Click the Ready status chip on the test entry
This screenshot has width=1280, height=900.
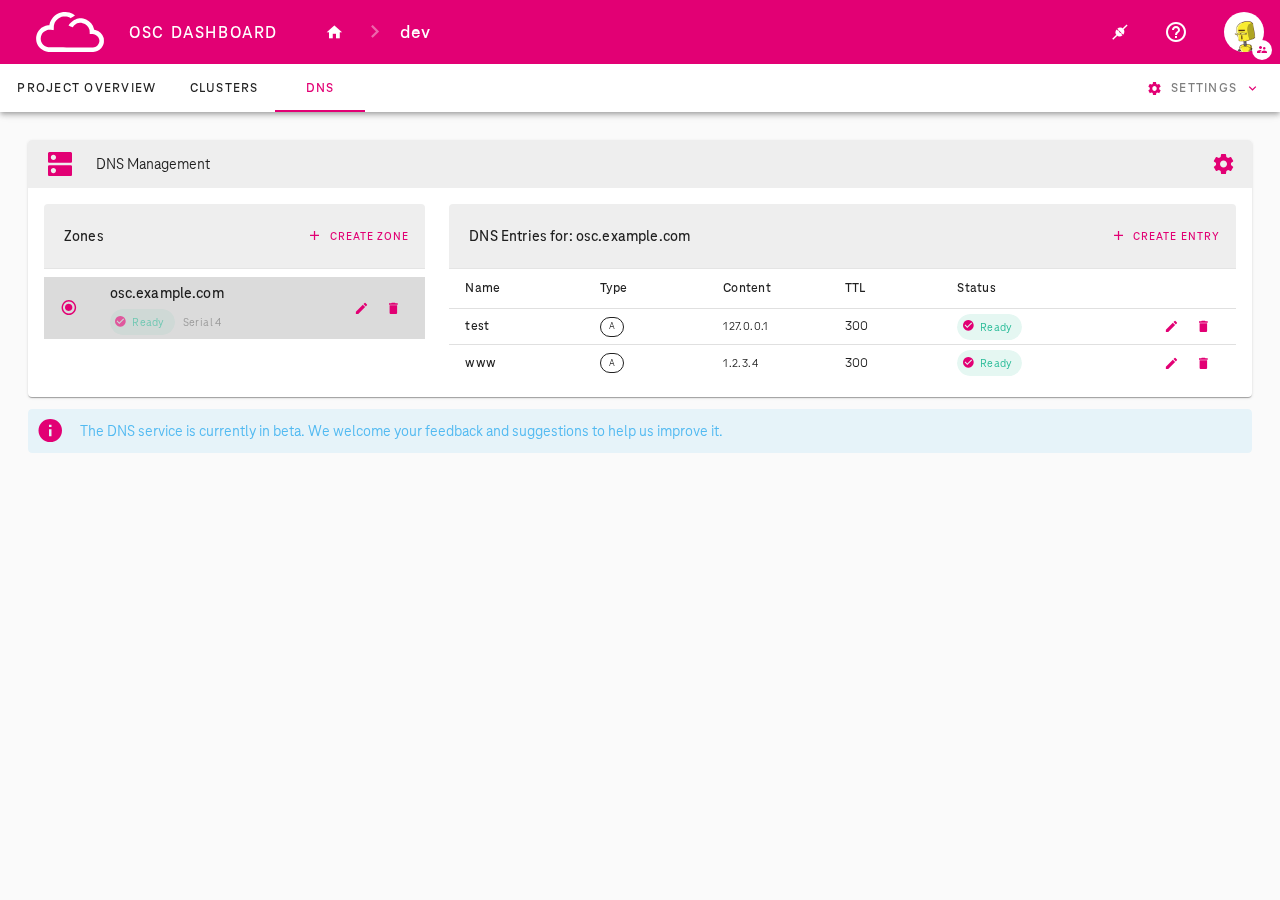[988, 326]
